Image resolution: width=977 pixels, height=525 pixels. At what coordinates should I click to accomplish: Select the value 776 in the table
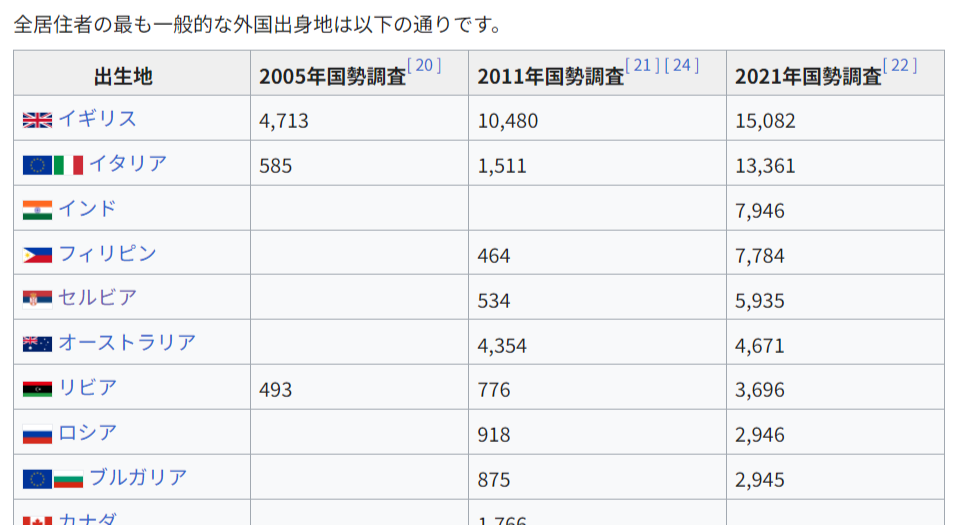coord(494,390)
